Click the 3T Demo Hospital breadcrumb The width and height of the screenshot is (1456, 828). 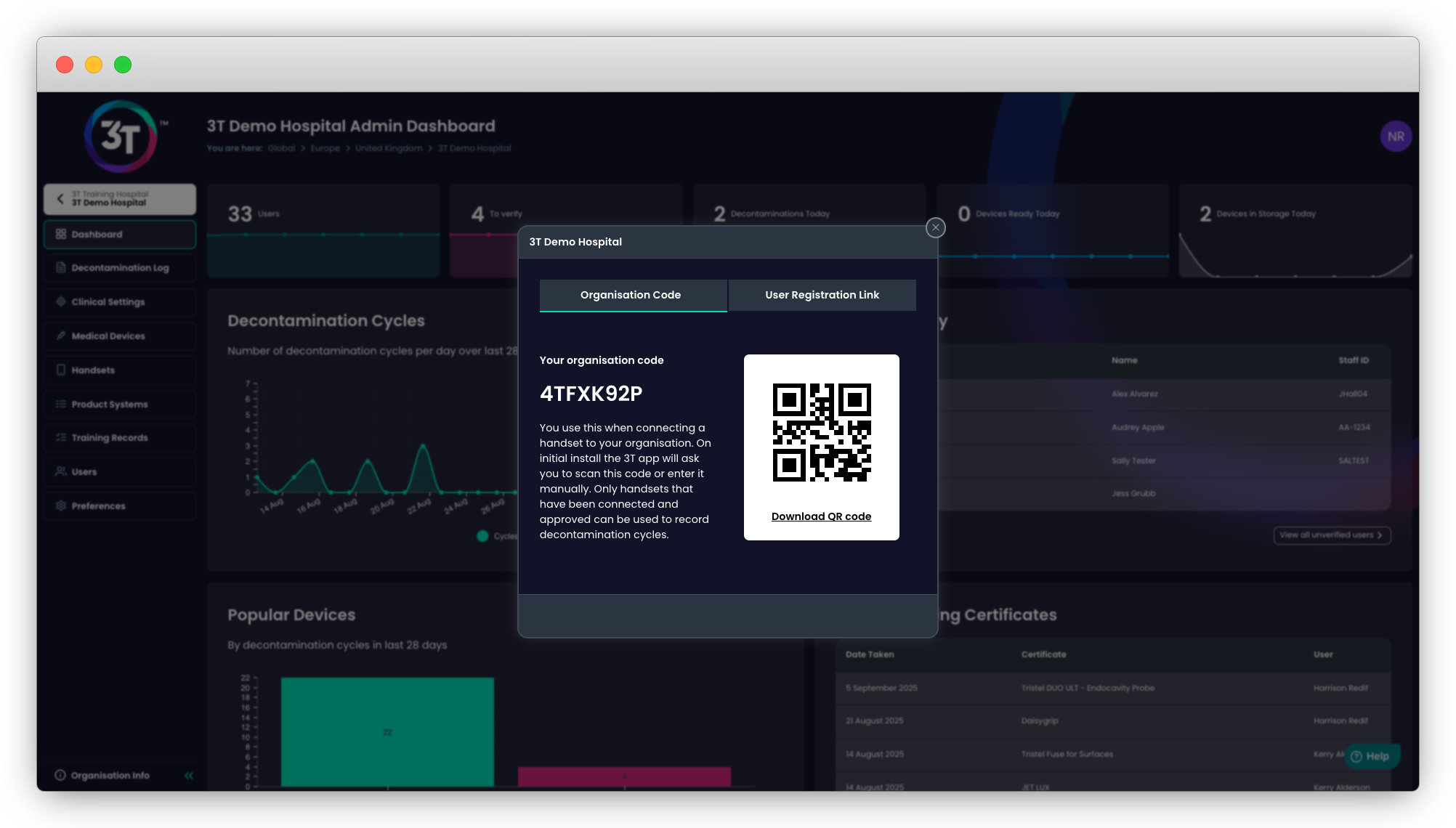[474, 148]
